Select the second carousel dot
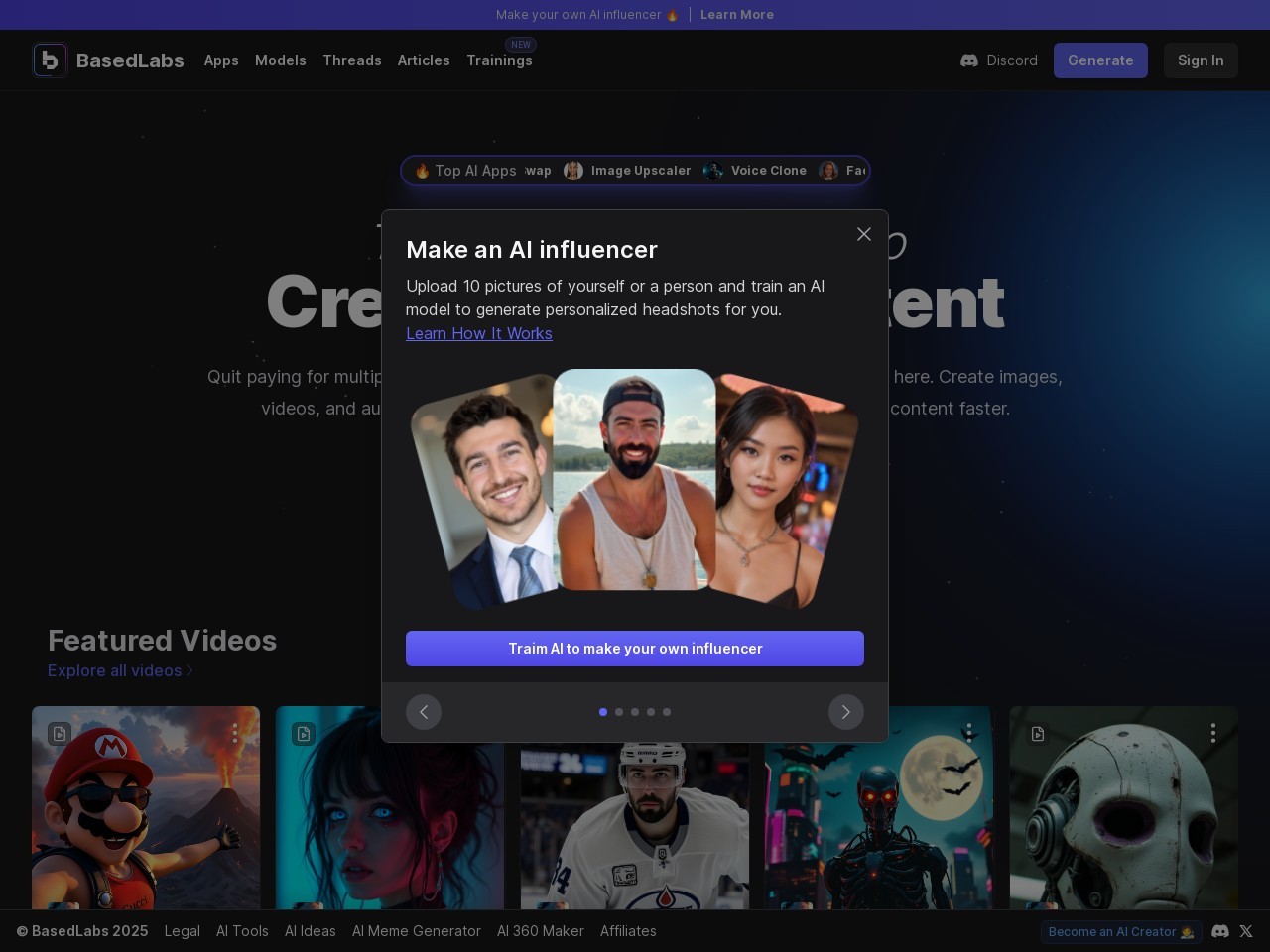 click(619, 712)
